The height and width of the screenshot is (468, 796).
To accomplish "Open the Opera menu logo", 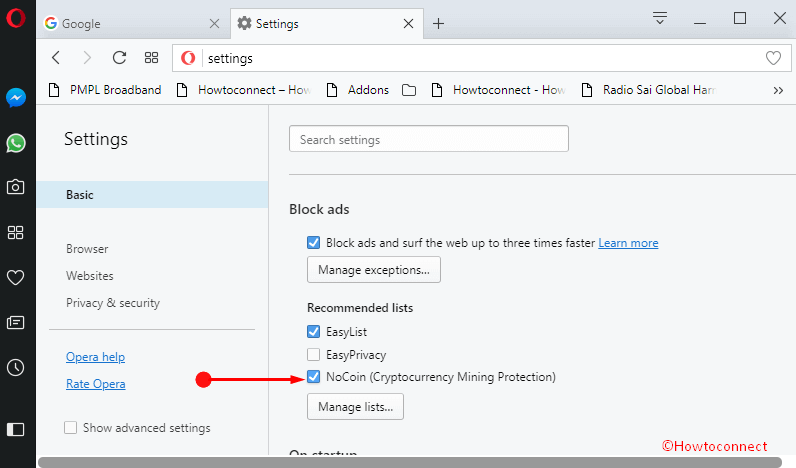I will point(16,18).
